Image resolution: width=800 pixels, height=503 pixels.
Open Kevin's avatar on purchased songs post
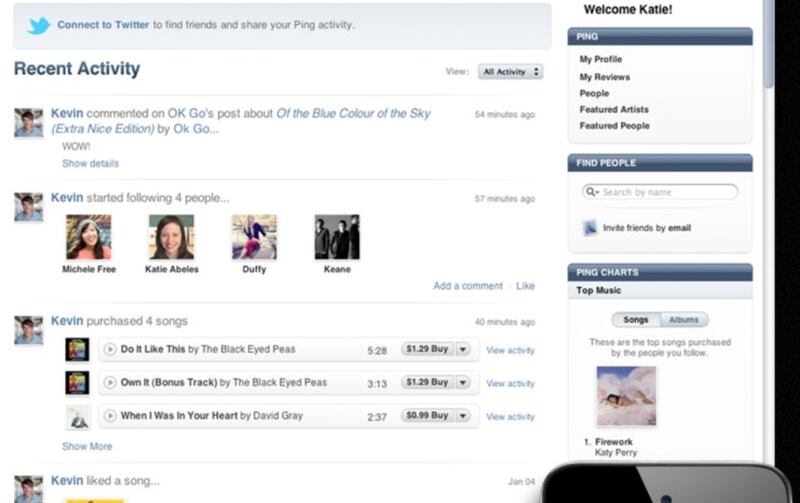(x=29, y=331)
